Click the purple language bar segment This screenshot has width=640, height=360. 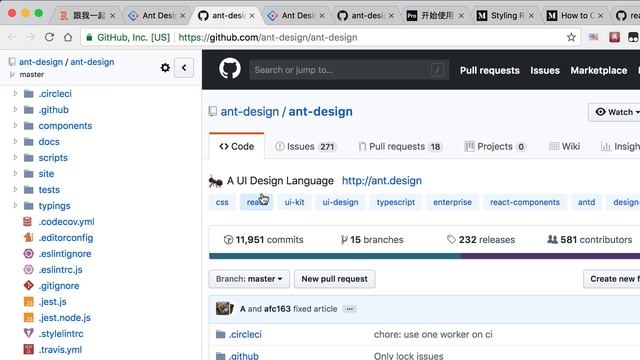[x=550, y=256]
